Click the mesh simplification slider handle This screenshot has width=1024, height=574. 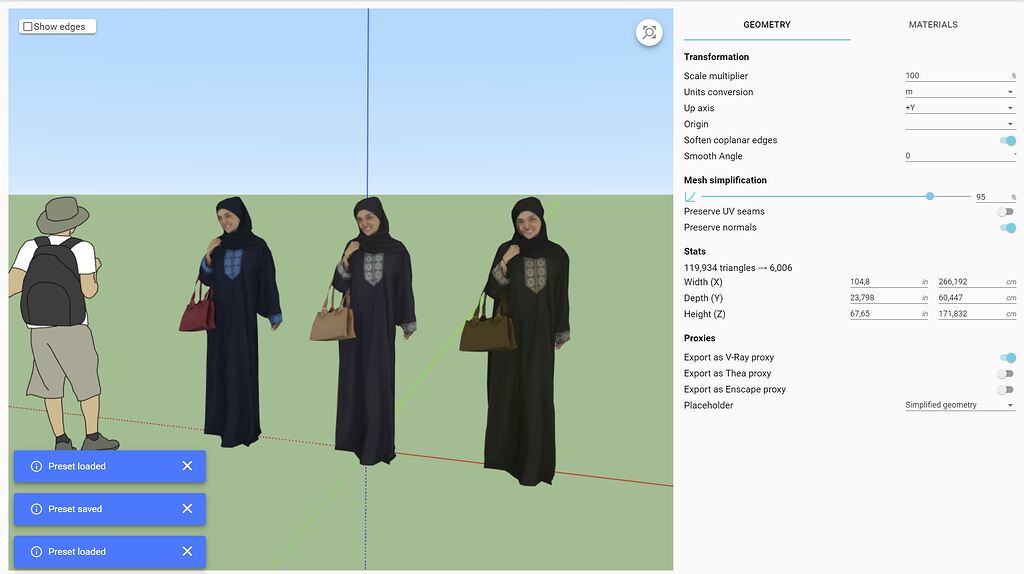930,197
